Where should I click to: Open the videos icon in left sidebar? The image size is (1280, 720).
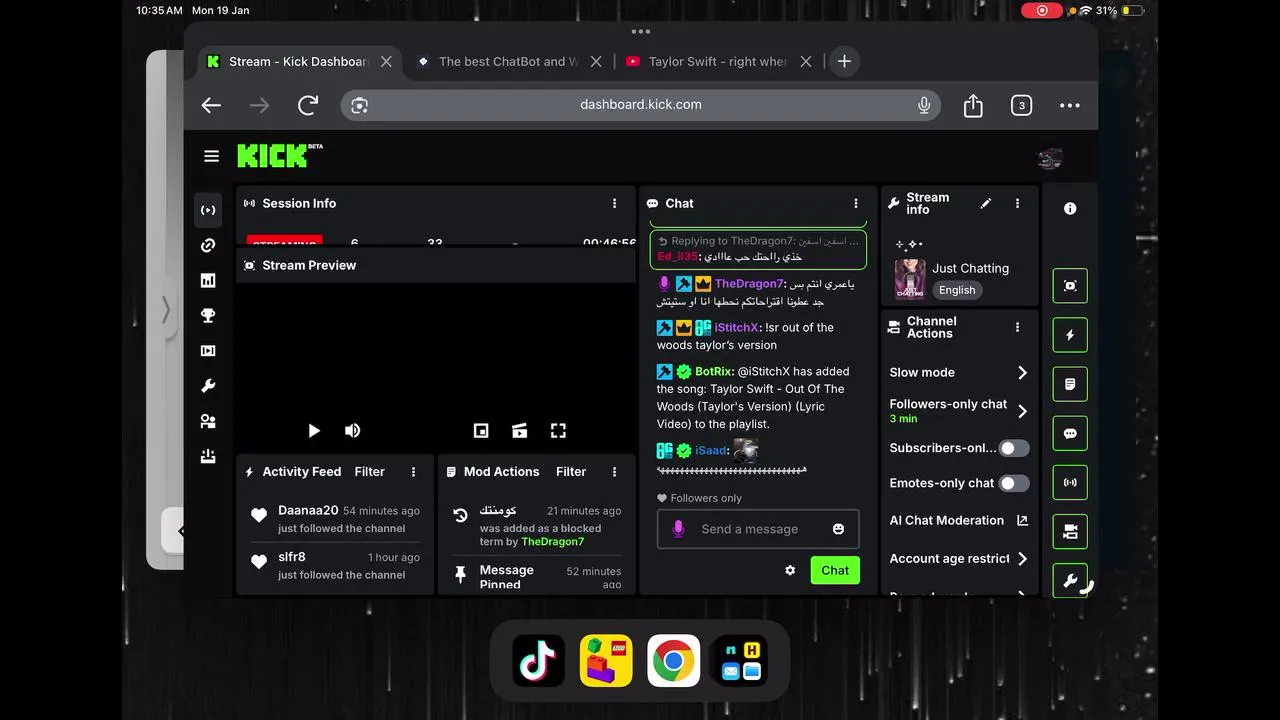pyautogui.click(x=208, y=351)
